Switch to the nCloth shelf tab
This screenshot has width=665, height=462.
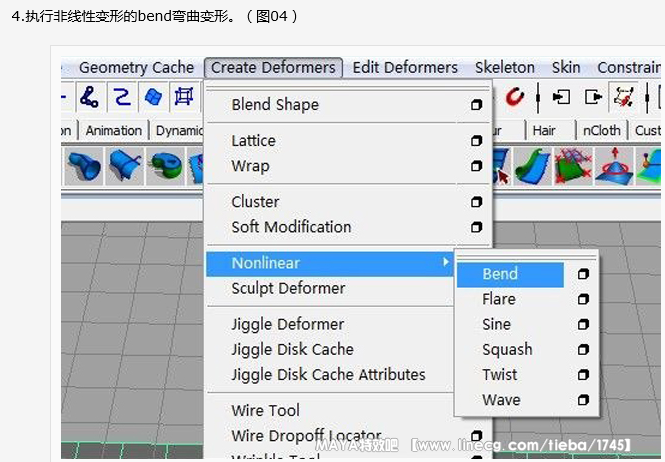tap(601, 130)
